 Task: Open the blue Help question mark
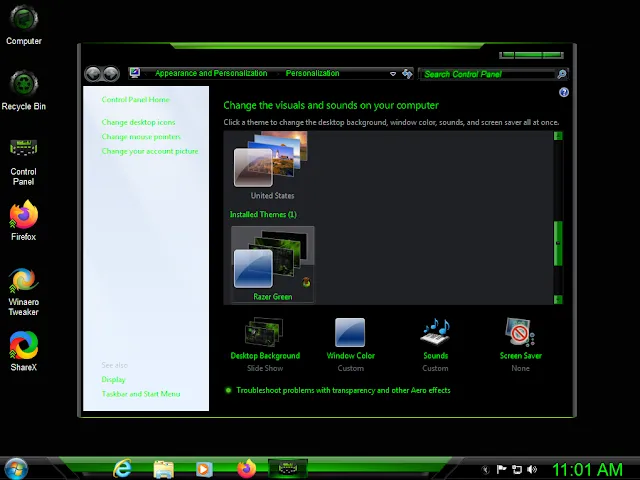click(x=564, y=92)
